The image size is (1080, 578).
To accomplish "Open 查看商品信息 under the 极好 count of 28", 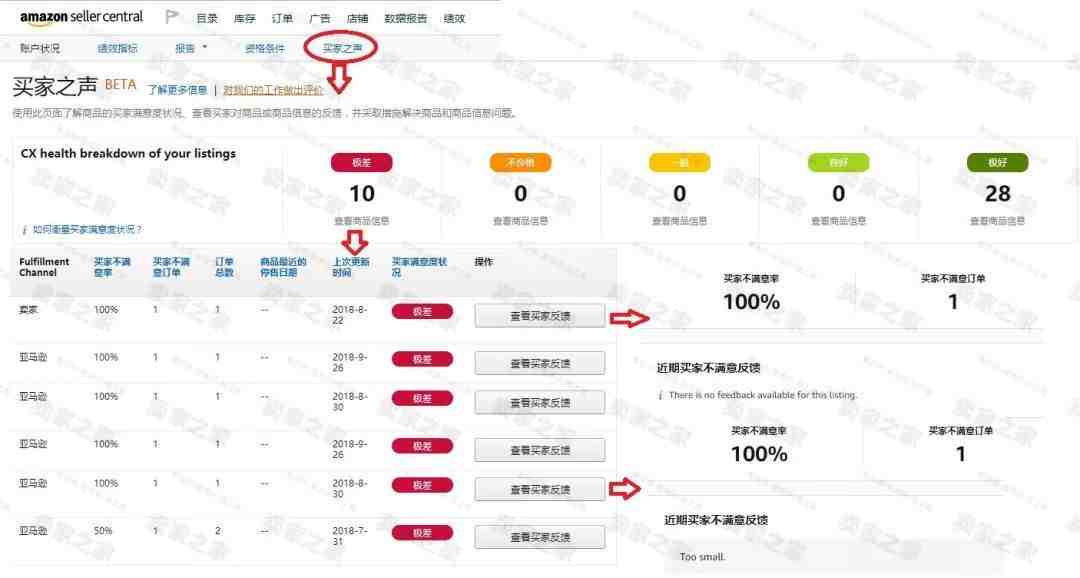I will click(998, 221).
